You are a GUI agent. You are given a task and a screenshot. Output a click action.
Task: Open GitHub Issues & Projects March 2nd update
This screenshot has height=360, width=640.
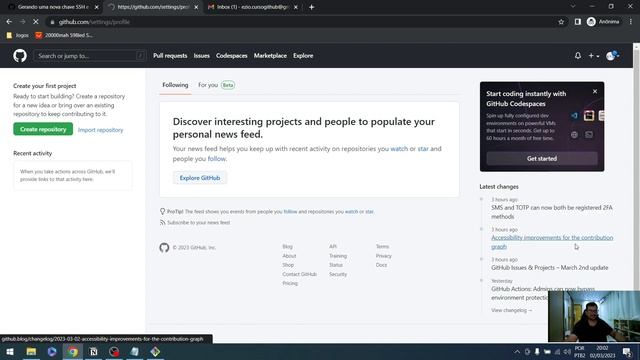coord(549,268)
